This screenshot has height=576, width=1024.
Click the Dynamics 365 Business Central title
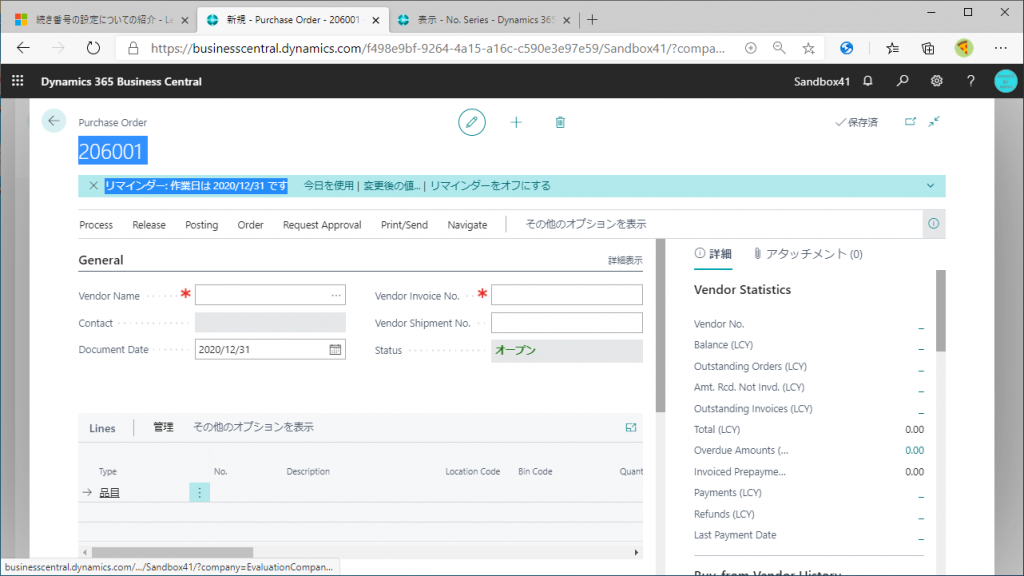click(121, 82)
